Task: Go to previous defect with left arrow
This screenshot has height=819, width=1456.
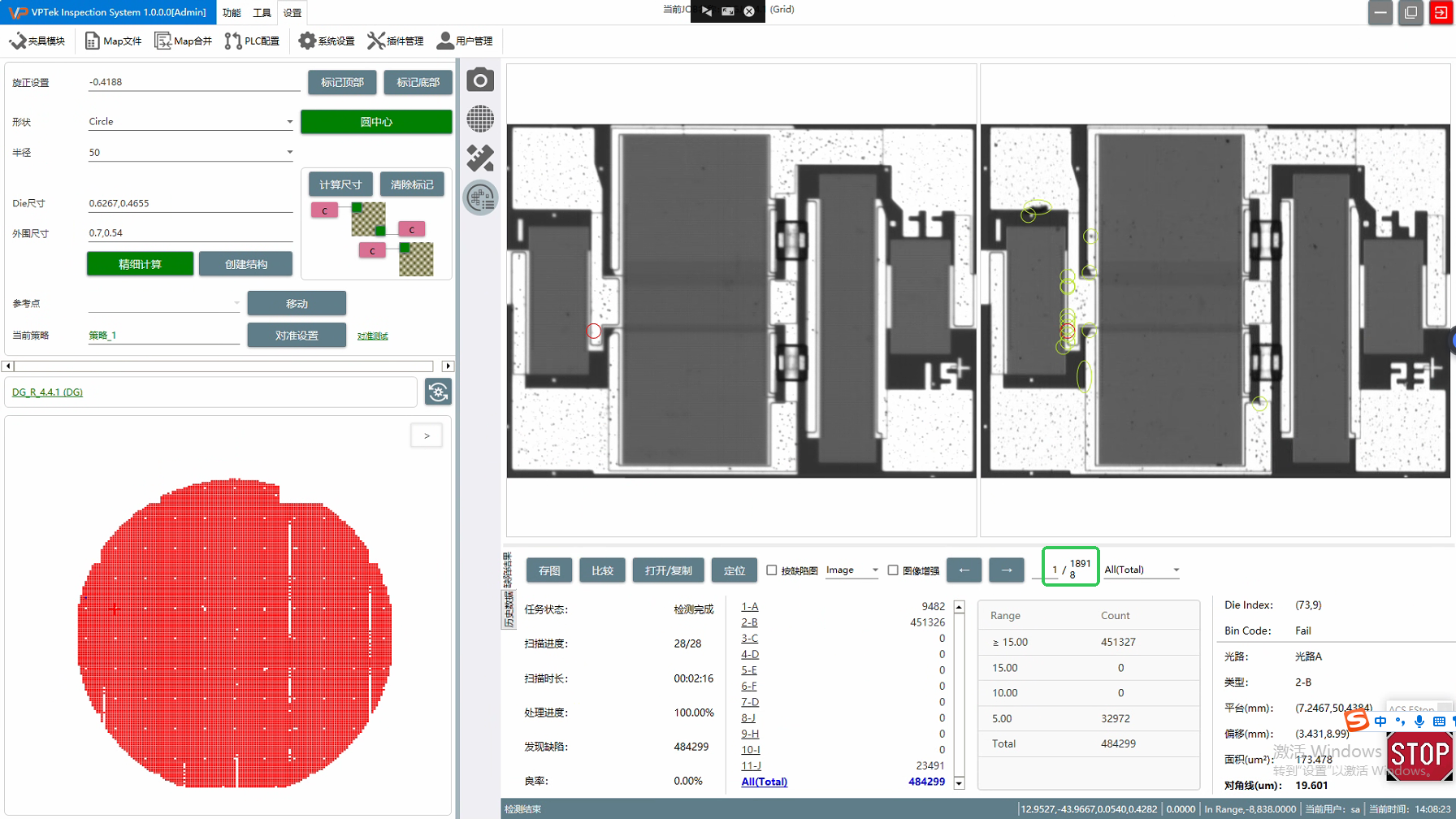Action: 964,570
